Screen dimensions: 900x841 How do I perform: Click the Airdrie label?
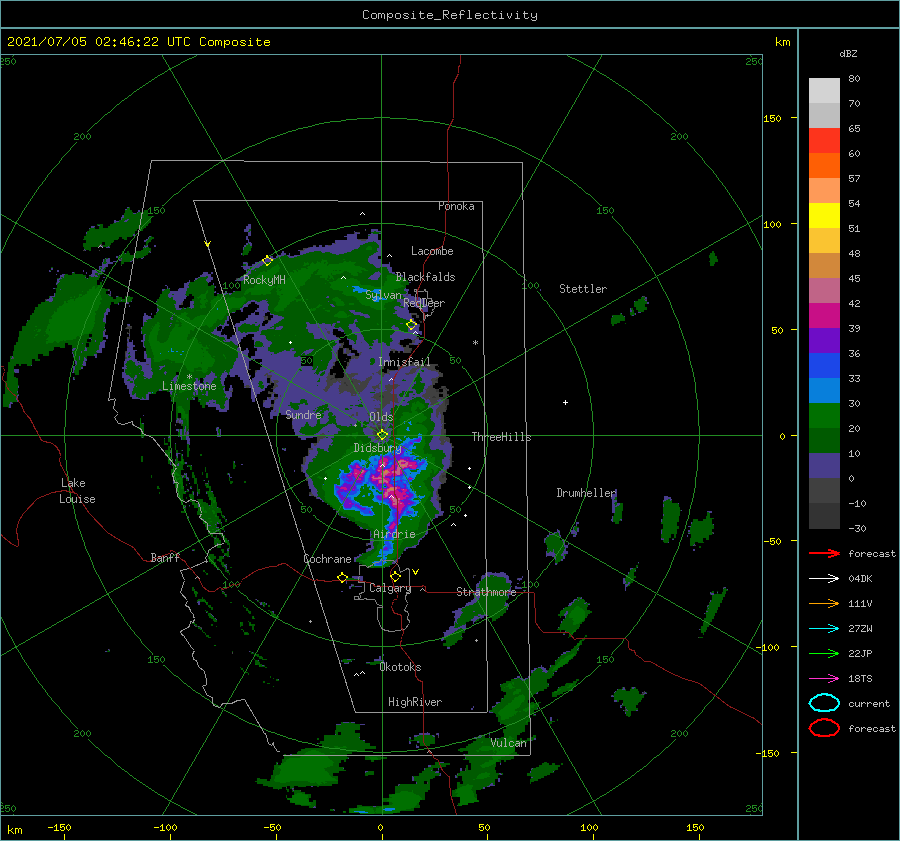tap(394, 534)
